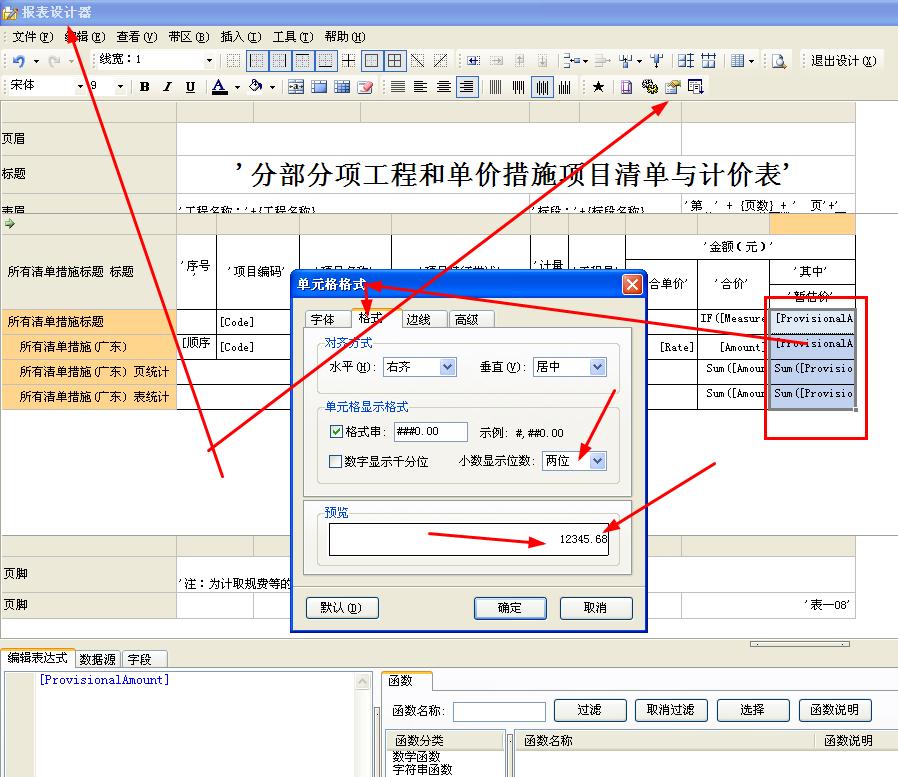Expand 水平 alignment dropdown

pos(447,366)
